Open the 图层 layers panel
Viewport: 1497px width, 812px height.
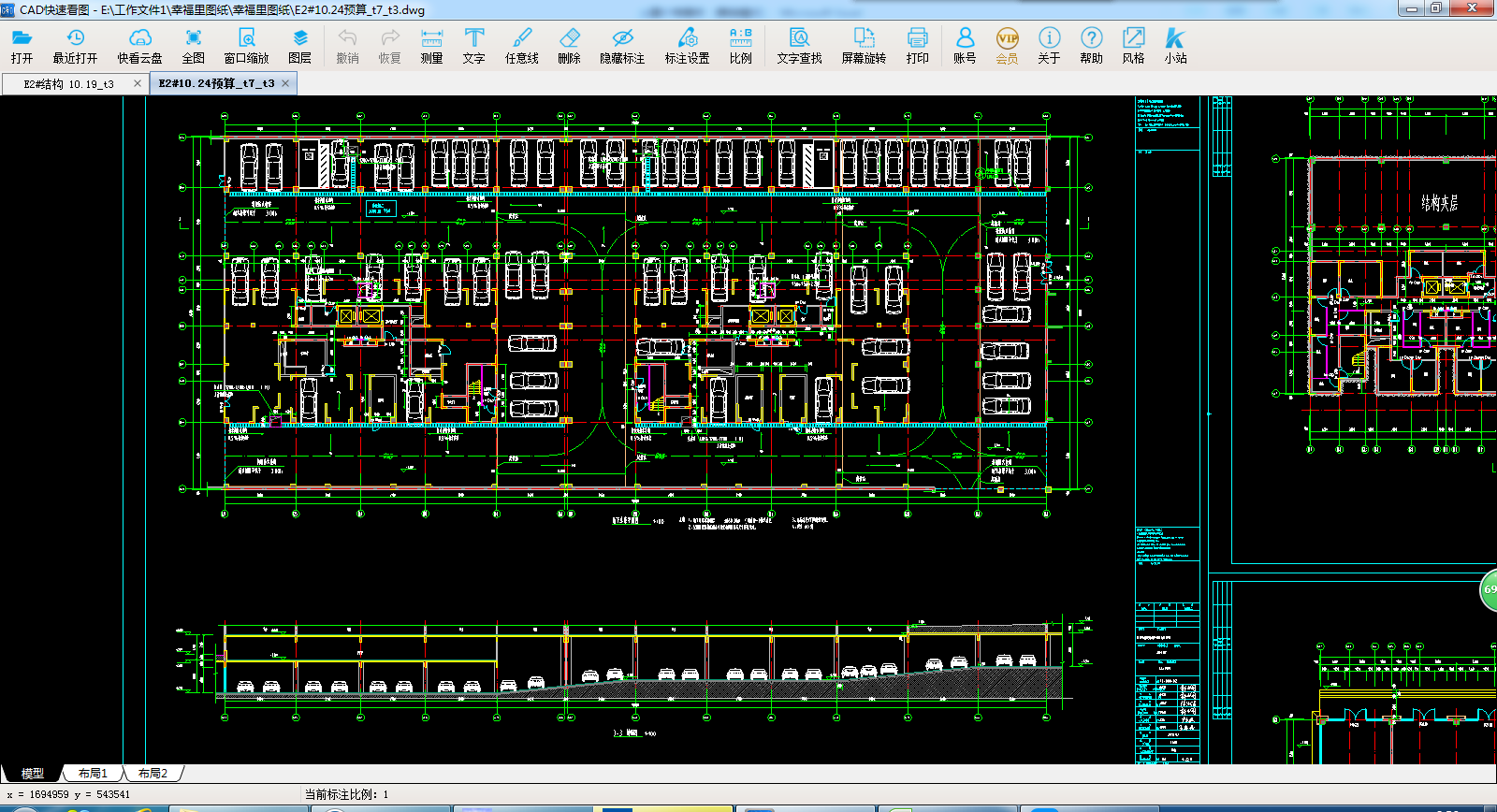tap(299, 46)
